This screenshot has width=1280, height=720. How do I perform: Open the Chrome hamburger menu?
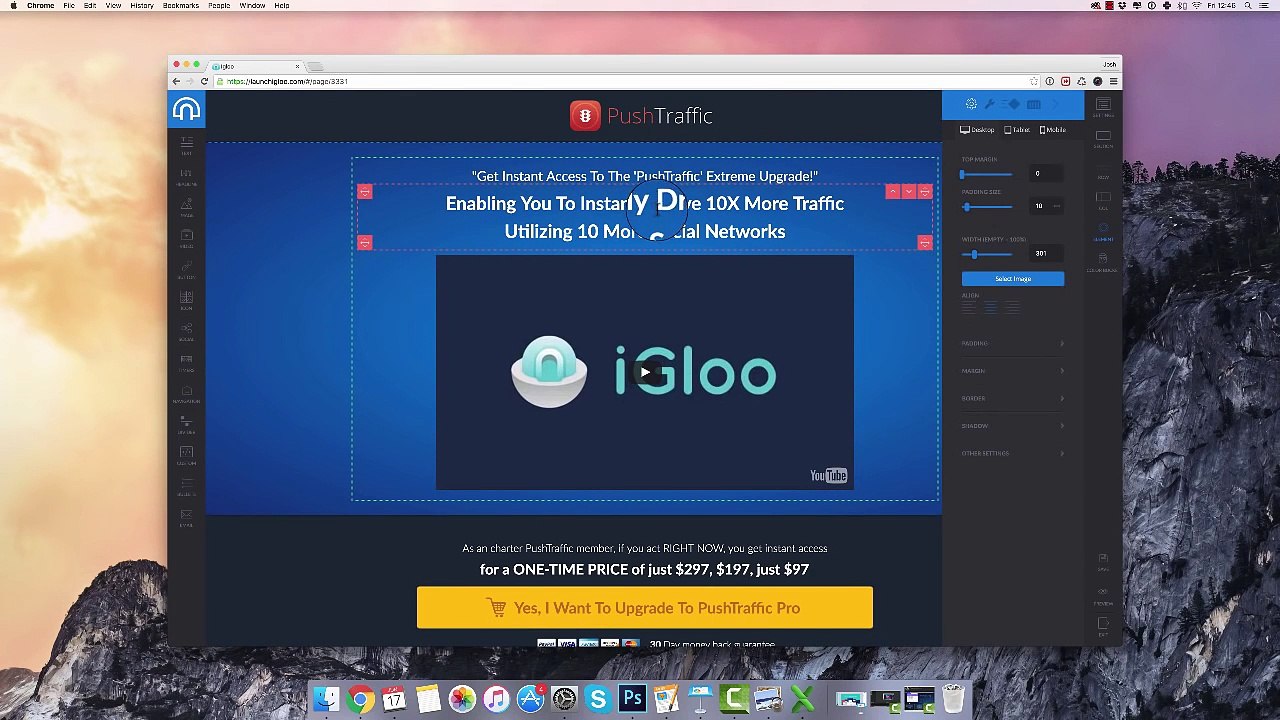[1113, 81]
